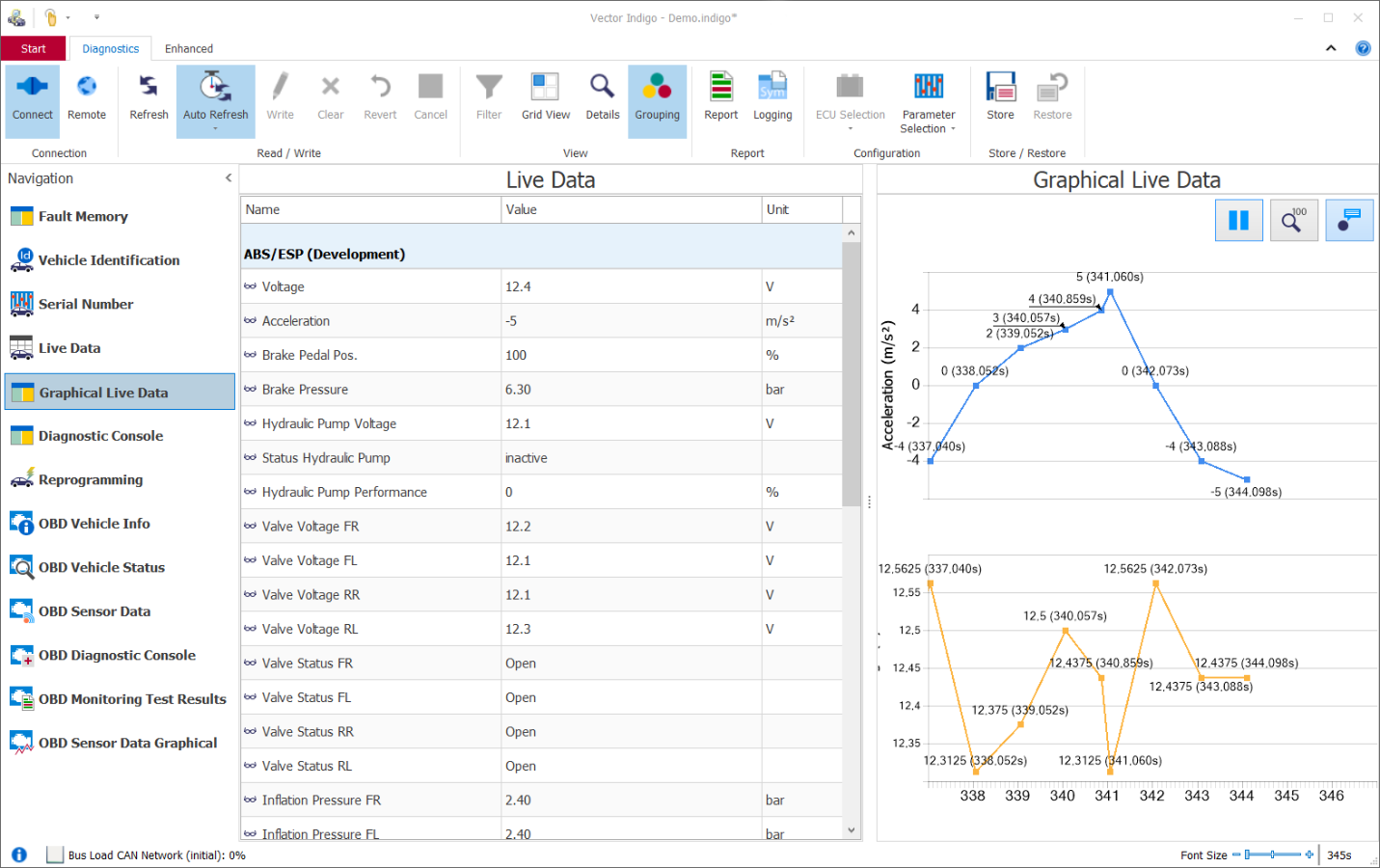Image resolution: width=1380 pixels, height=868 pixels.
Task: Select Graphical Live Data in Navigation
Action: 120,392
